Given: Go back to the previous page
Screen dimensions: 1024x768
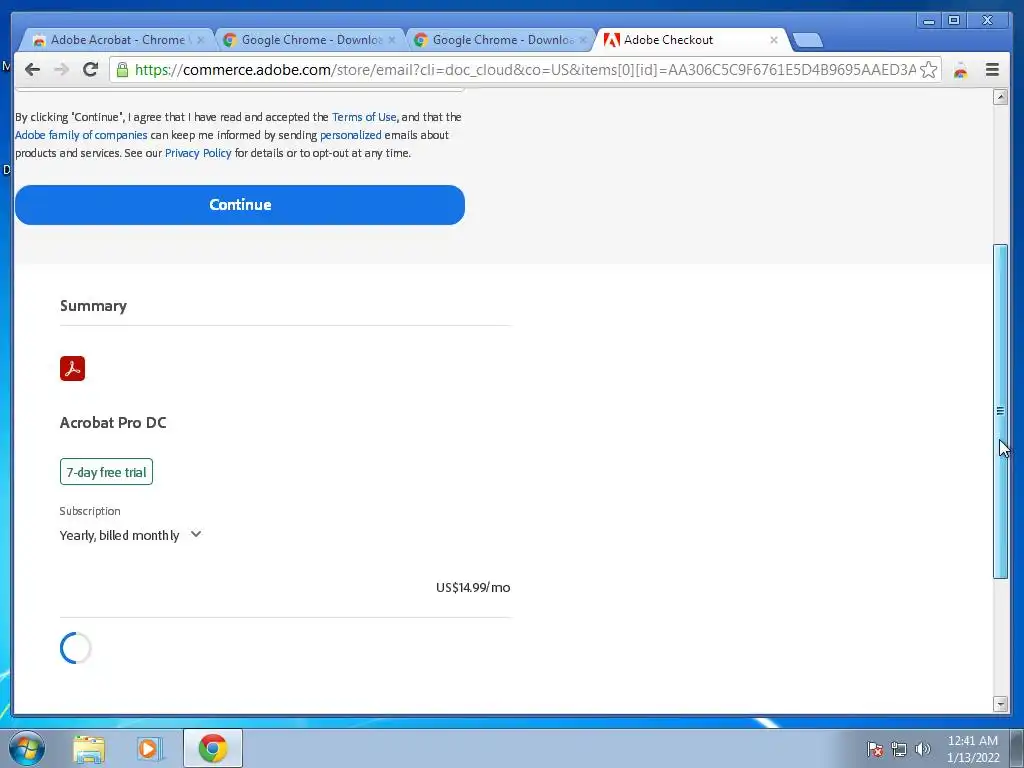Looking at the screenshot, I should tap(32, 69).
